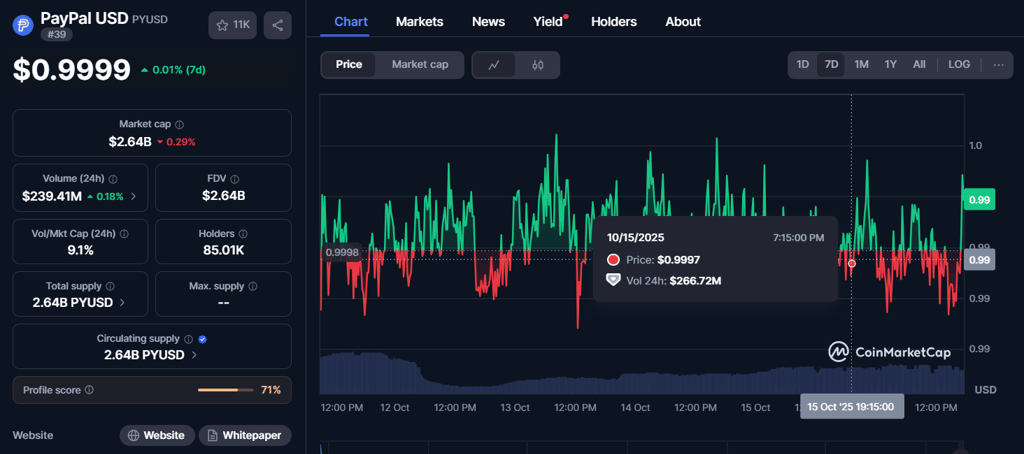Open the Whitepaper link button
The width and height of the screenshot is (1024, 454).
245,435
